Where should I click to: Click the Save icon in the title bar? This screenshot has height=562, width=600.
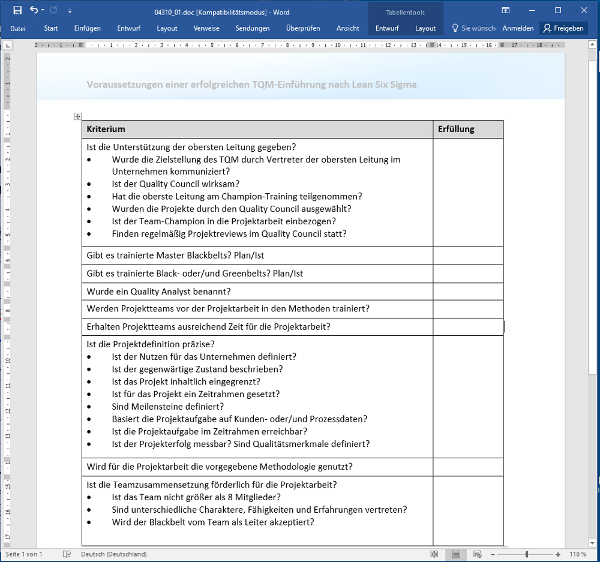tap(18, 10)
